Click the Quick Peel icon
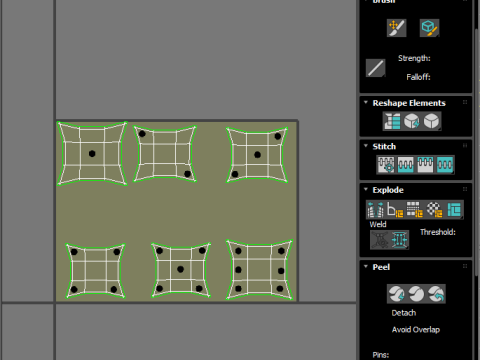The image size is (480, 360). (396, 294)
